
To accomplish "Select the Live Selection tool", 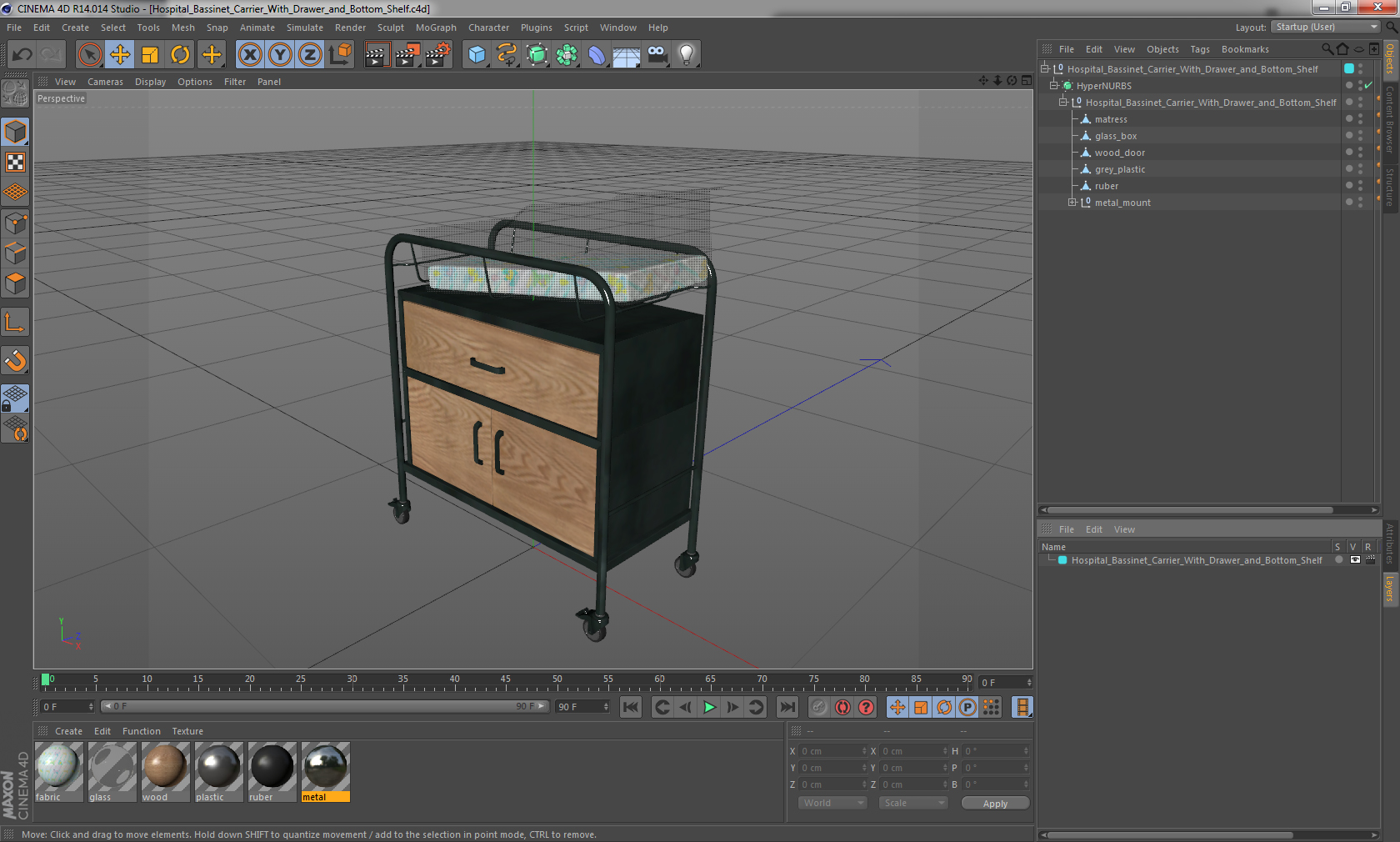I will [89, 55].
